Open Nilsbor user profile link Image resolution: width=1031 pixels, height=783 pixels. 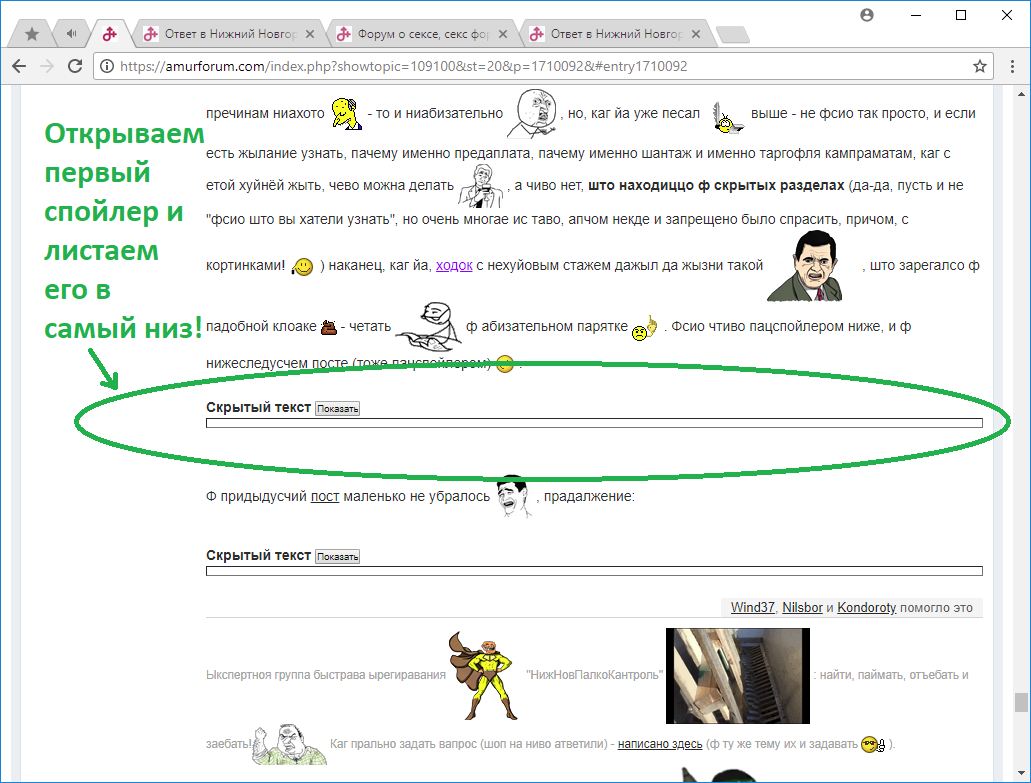tap(802, 607)
